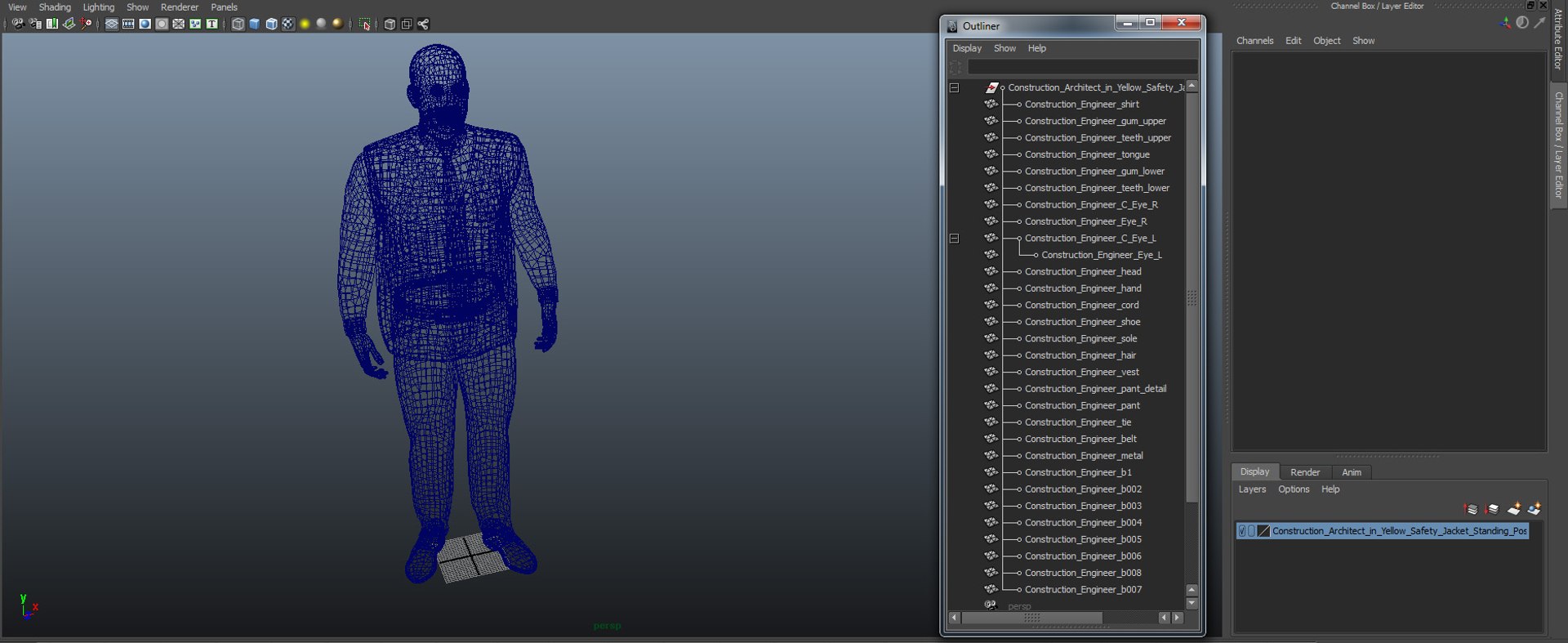Toggle the Resolution Gate sphere icon
Image resolution: width=1568 pixels, height=643 pixels.
pos(145,24)
